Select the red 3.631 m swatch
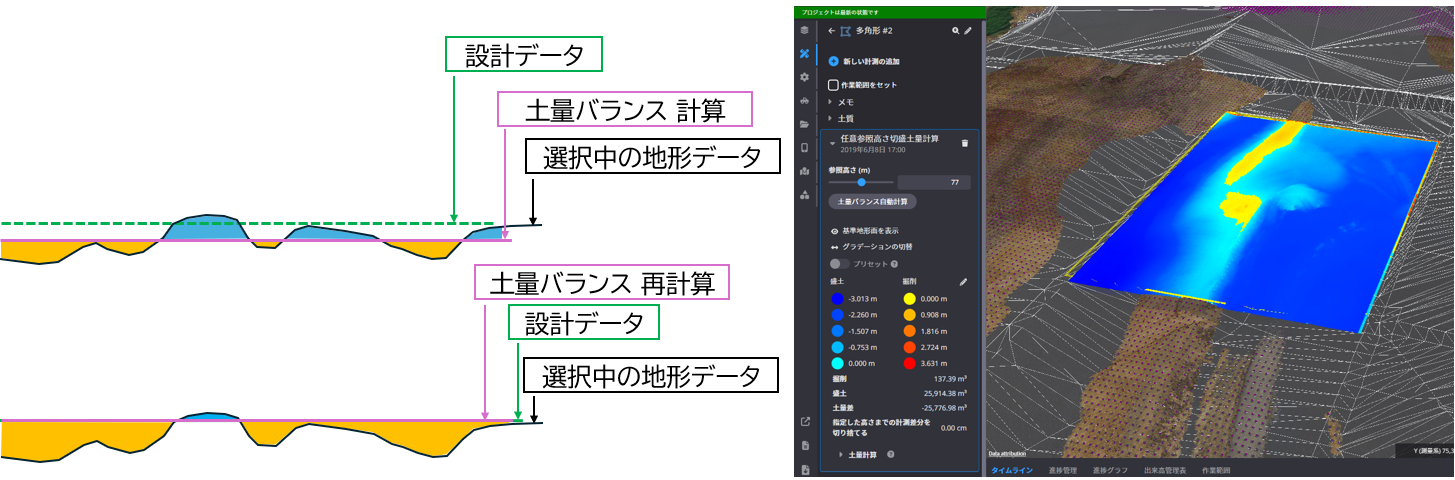This screenshot has height=480, width=1455. 910,363
